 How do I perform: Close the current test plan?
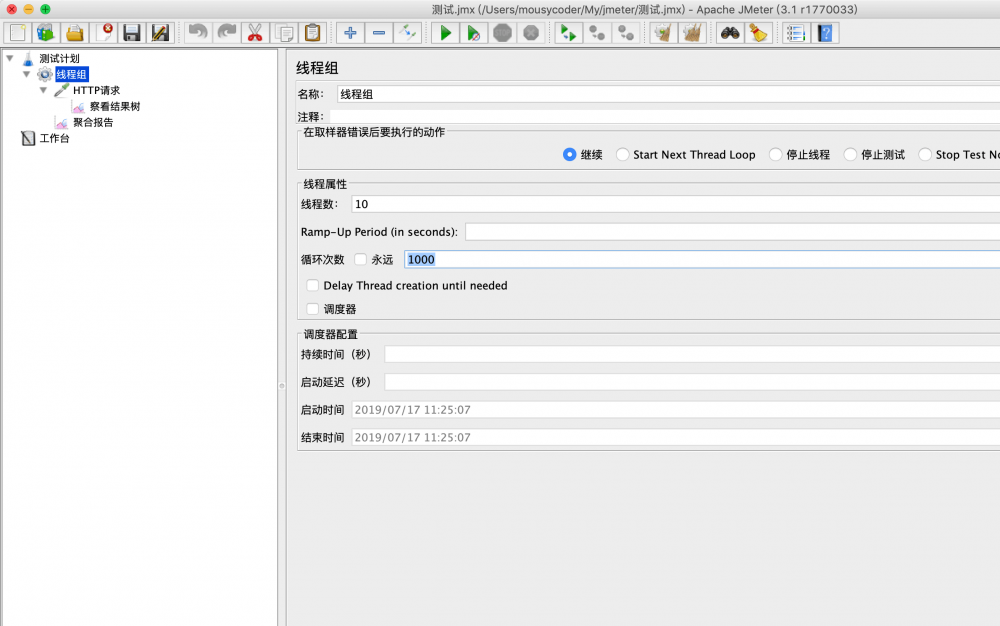click(x=103, y=33)
